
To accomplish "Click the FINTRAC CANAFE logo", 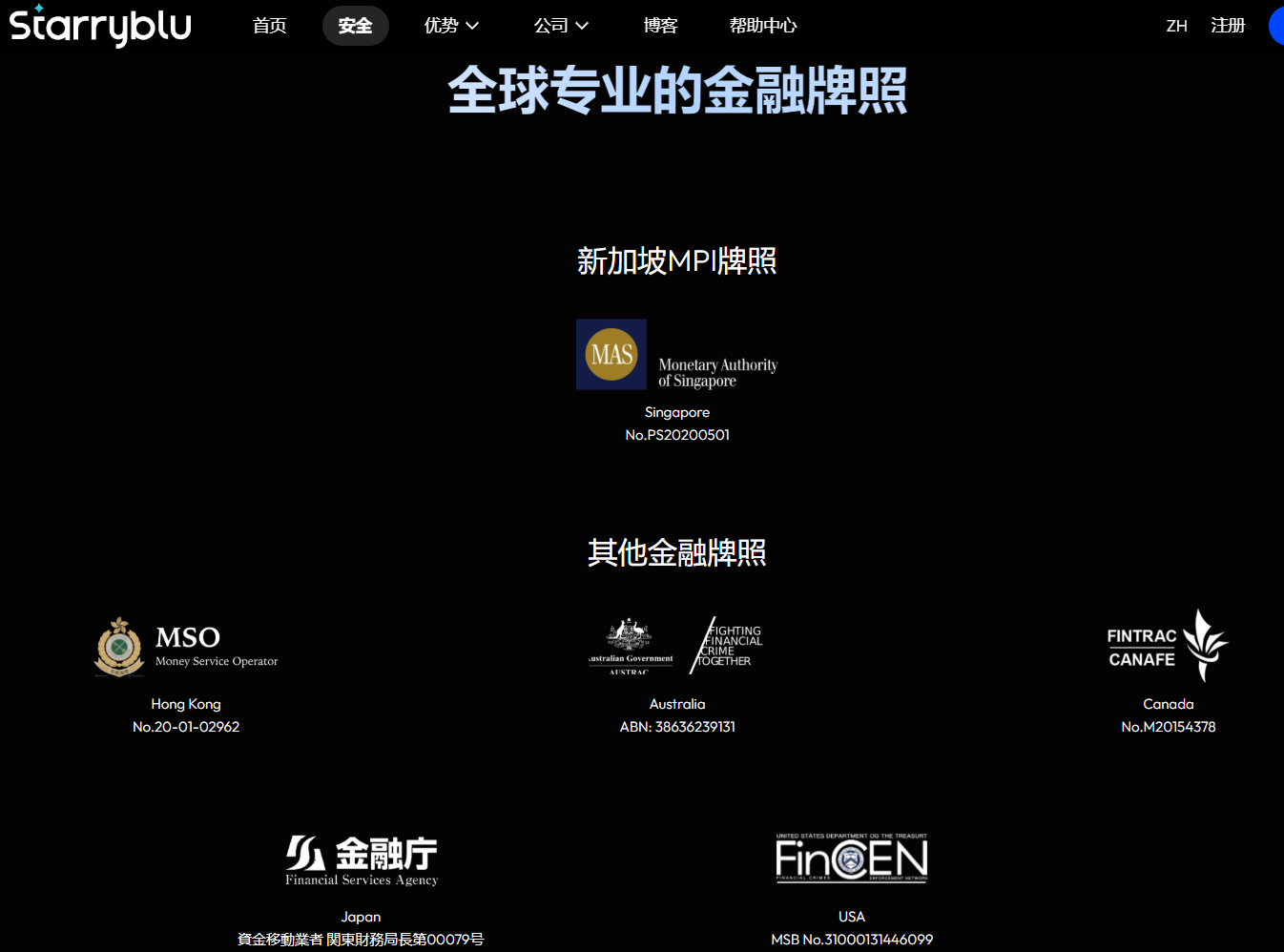I will [1168, 646].
